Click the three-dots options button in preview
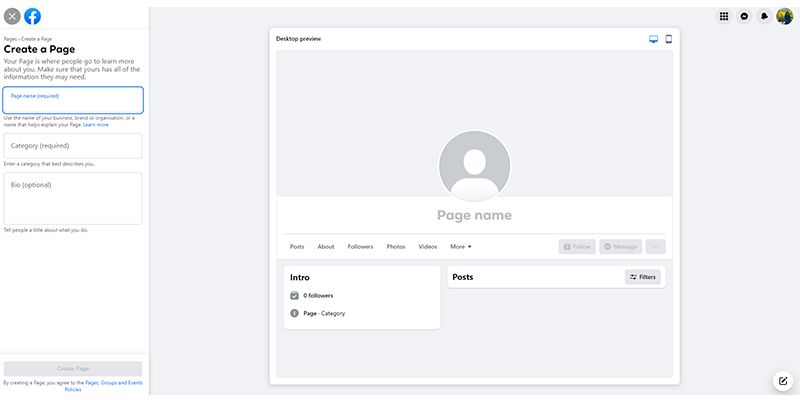 point(655,246)
